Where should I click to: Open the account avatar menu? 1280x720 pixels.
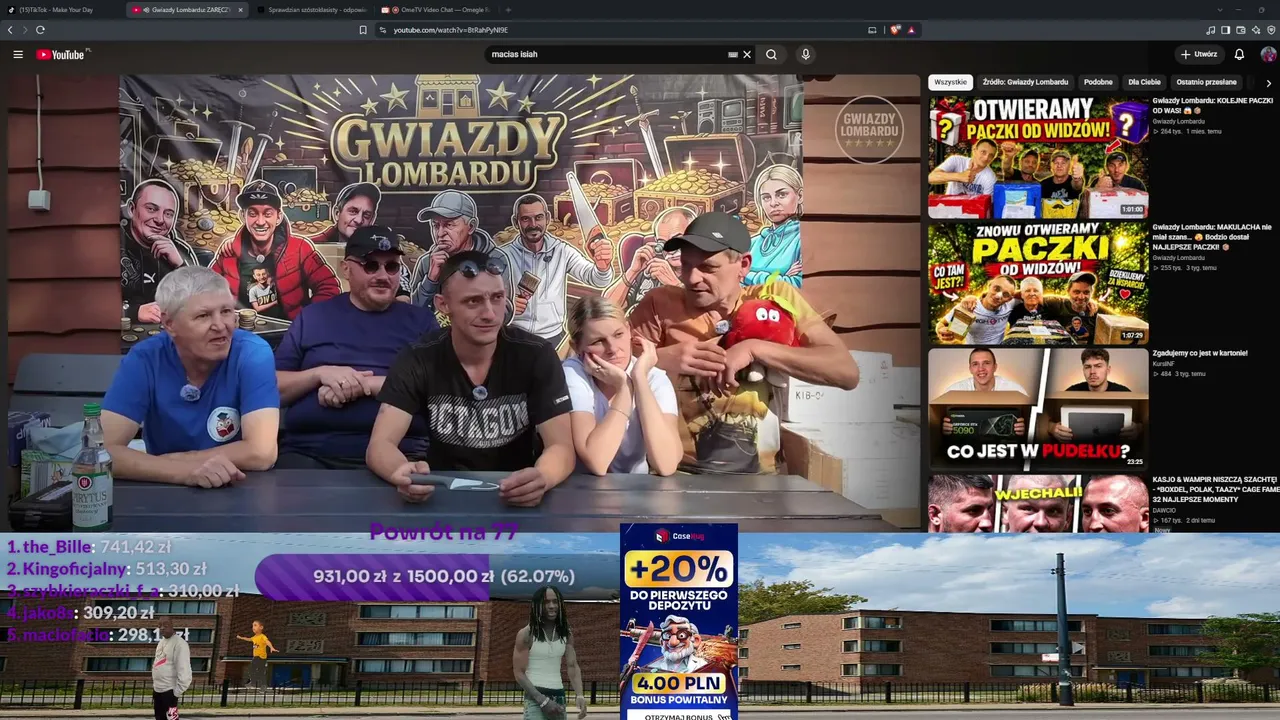coord(1268,54)
